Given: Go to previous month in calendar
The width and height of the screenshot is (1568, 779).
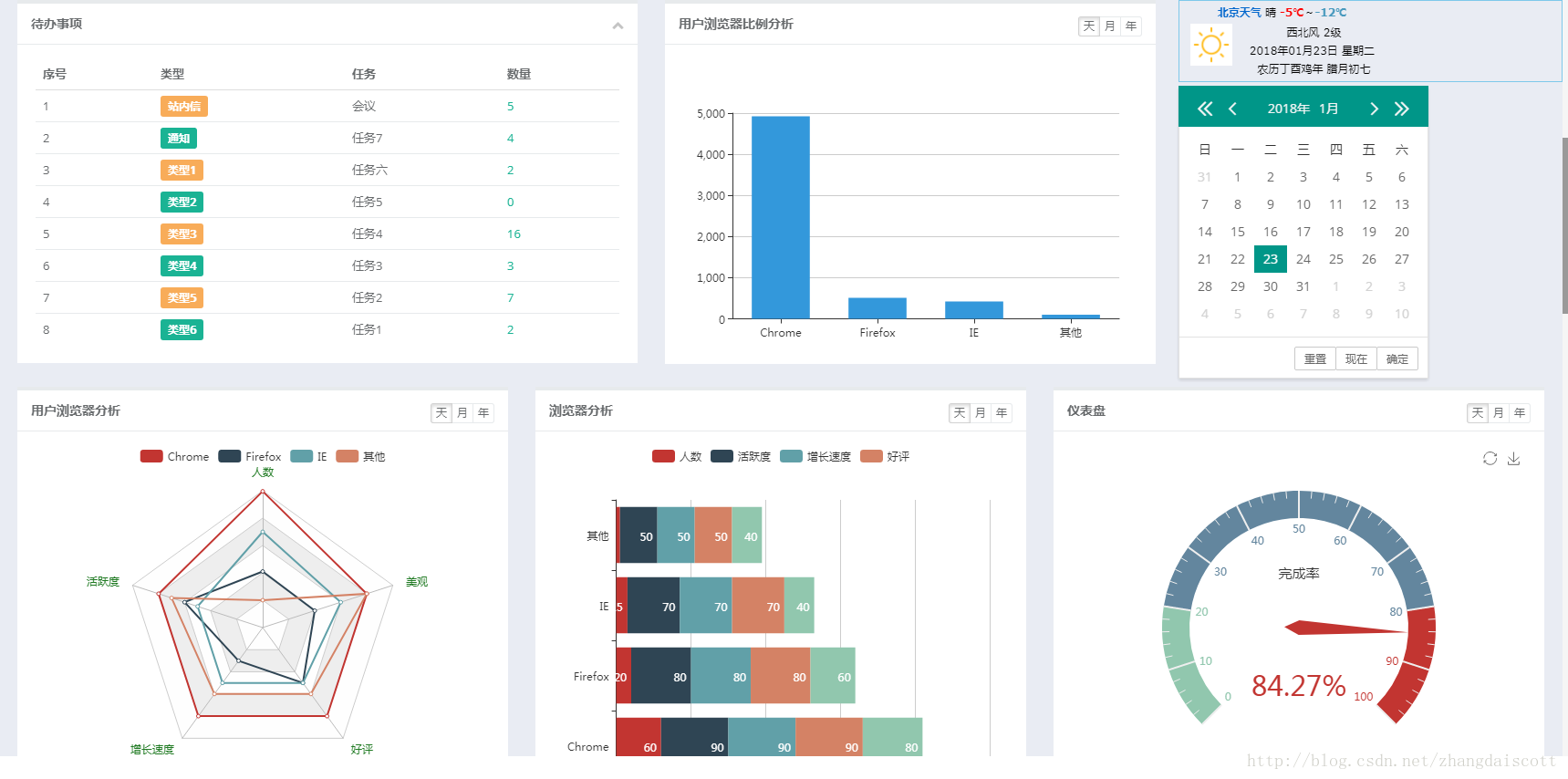Looking at the screenshot, I should (1232, 109).
